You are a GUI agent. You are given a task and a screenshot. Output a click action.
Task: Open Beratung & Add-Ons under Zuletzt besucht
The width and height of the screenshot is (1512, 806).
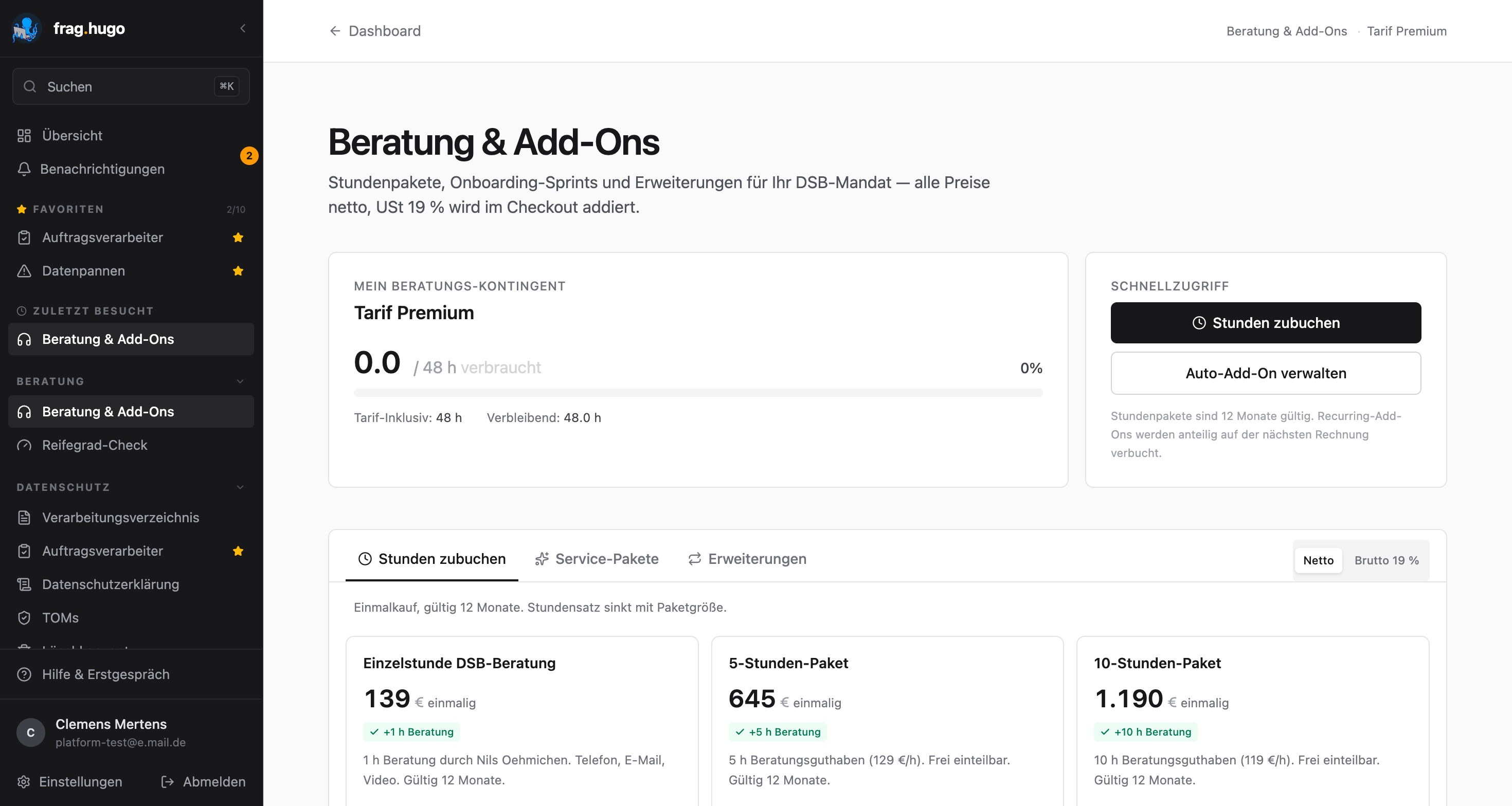(131, 339)
